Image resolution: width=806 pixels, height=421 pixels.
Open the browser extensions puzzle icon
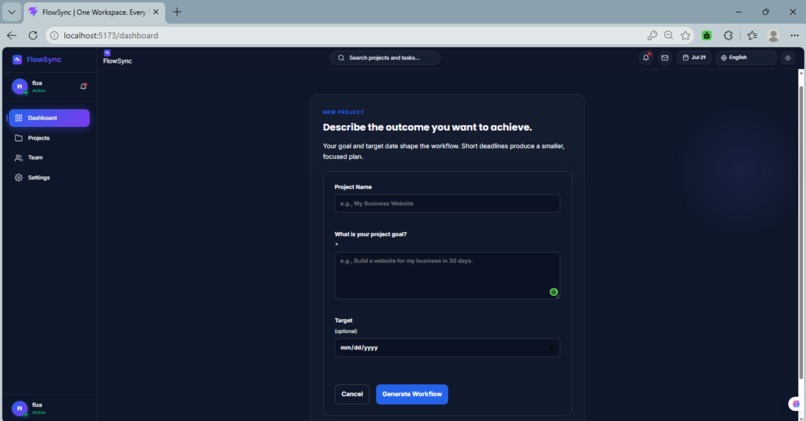(728, 35)
